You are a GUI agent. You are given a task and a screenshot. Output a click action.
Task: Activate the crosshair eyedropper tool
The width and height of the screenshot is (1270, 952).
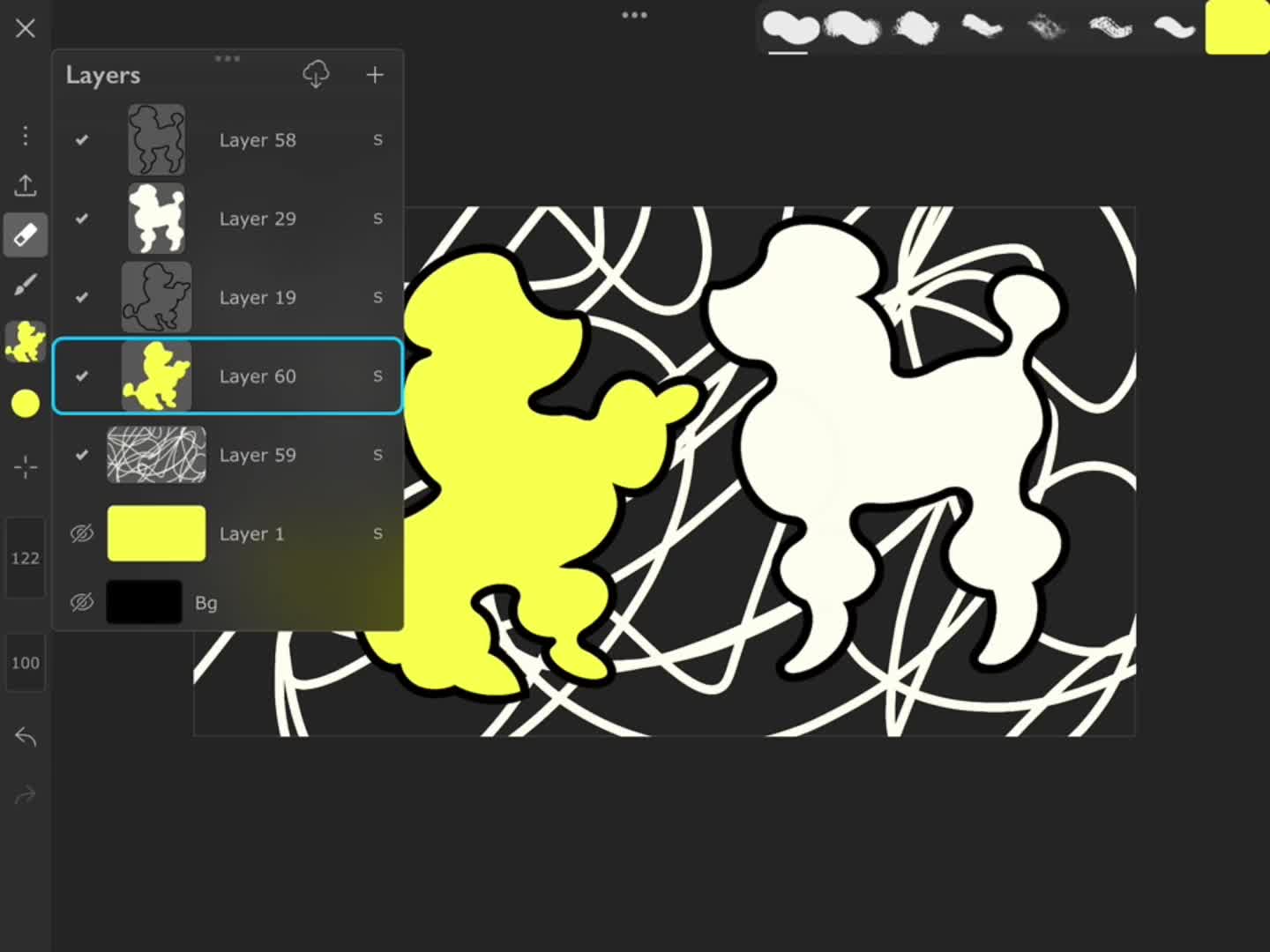(26, 466)
